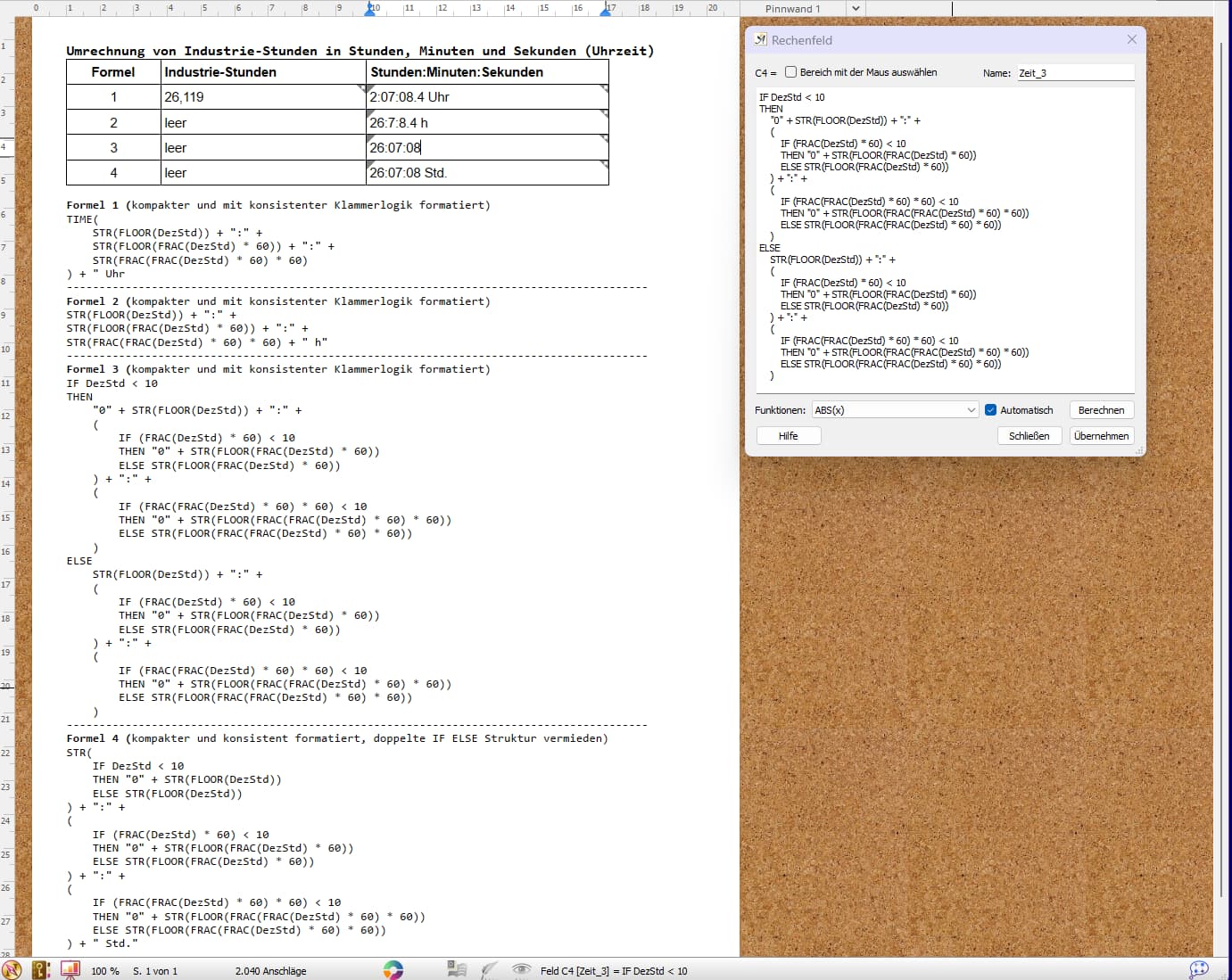Click the Name field containing Zeit_3
The height and width of the screenshot is (980, 1232).
(x=1075, y=73)
